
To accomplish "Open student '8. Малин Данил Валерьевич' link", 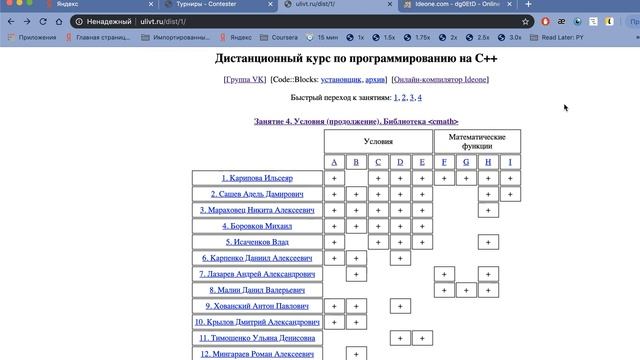I will tap(257, 290).
